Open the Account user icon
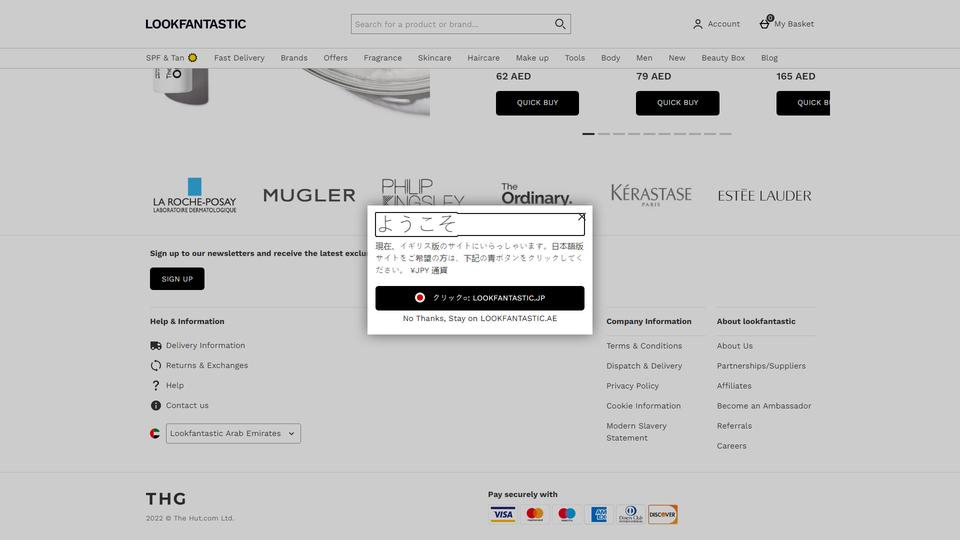The height and width of the screenshot is (540, 960). click(697, 24)
